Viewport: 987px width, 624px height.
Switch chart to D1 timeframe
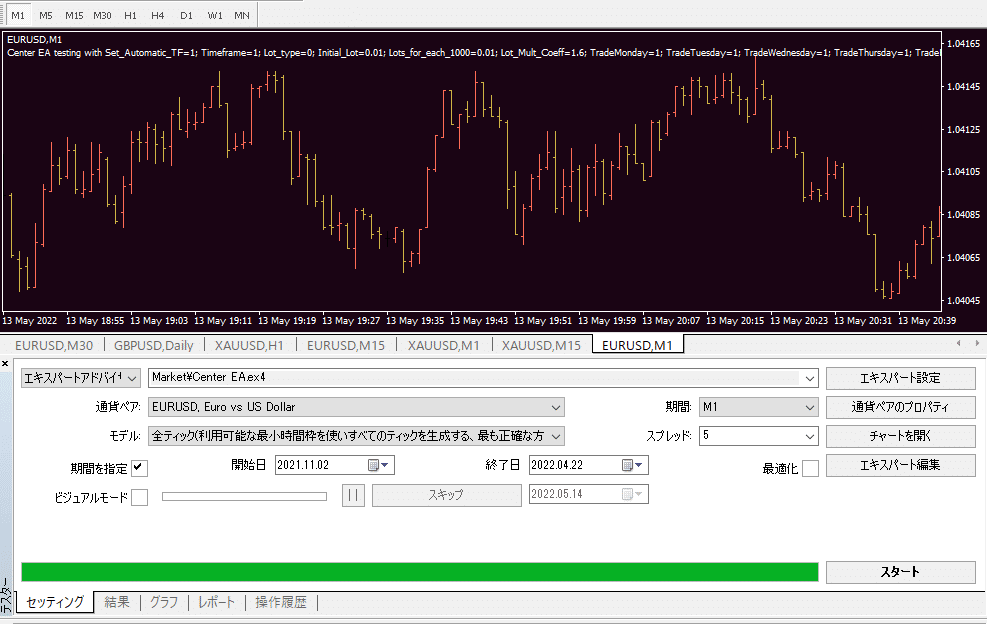(x=185, y=15)
